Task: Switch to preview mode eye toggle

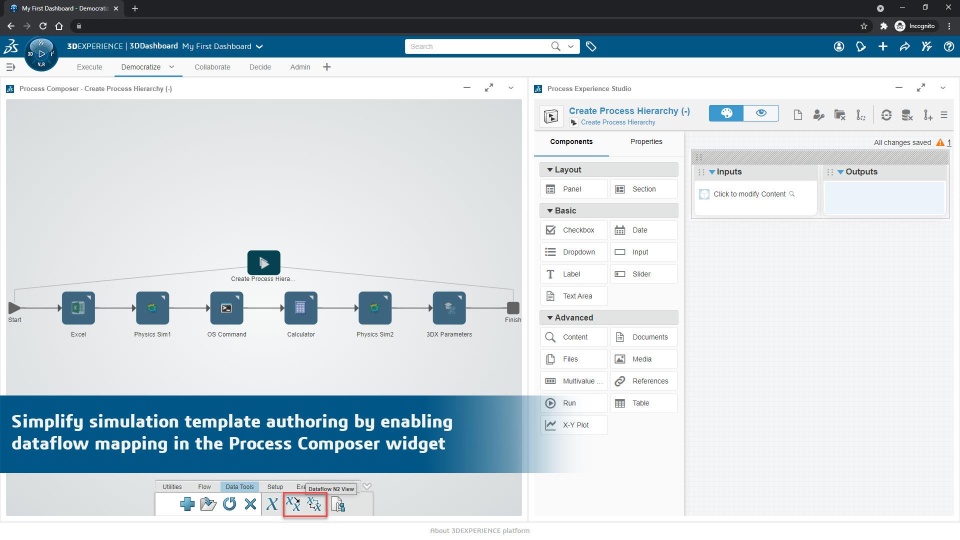Action: (x=761, y=113)
